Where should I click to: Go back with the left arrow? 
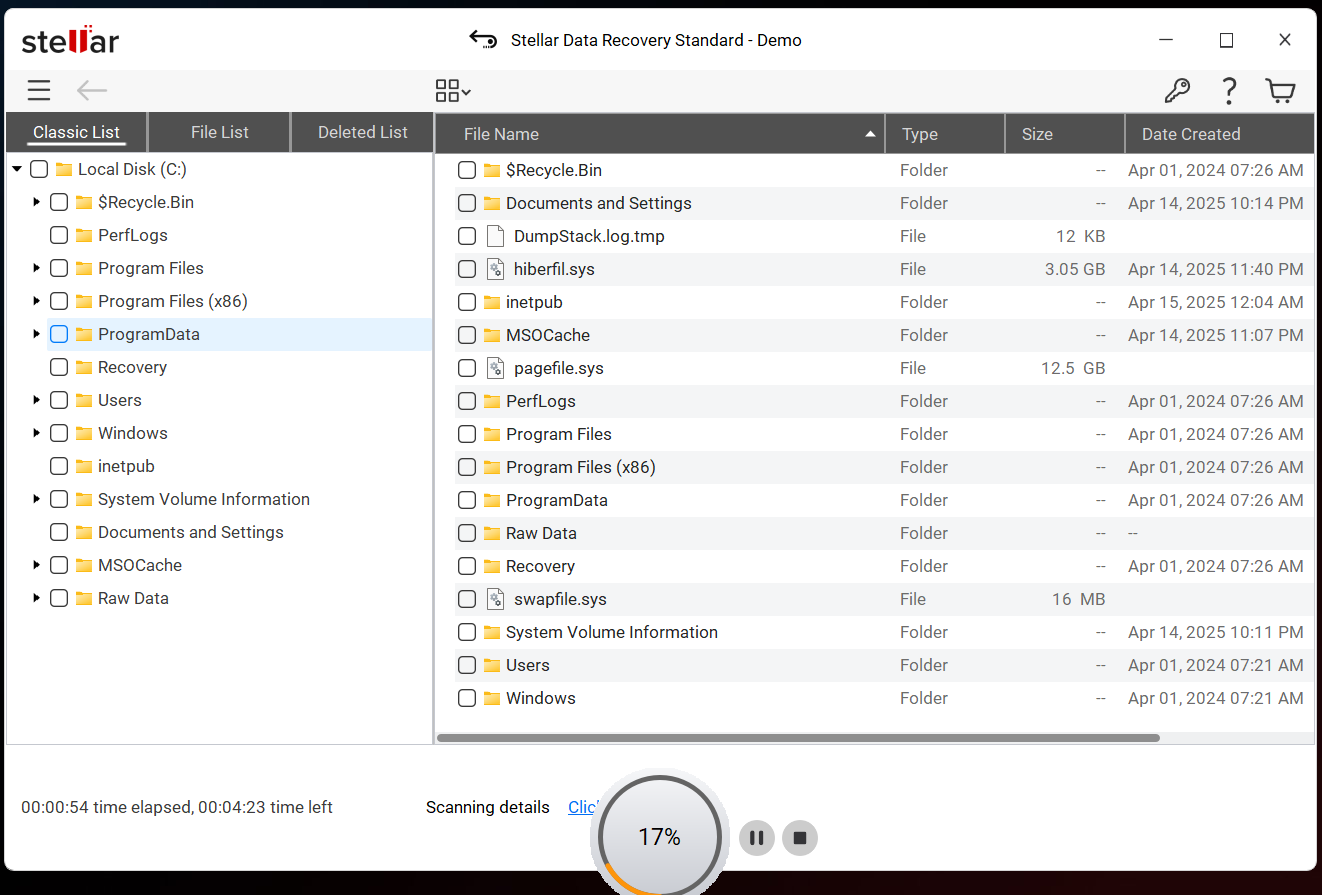[92, 91]
